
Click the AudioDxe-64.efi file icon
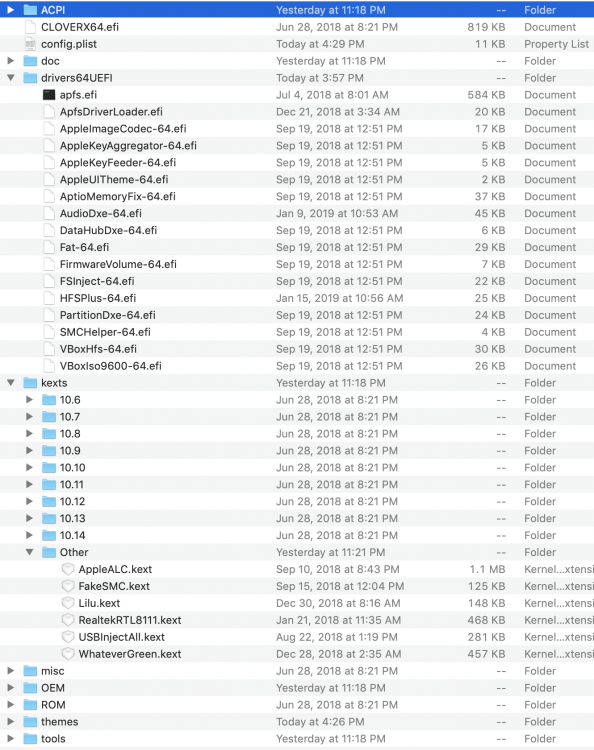click(x=49, y=213)
